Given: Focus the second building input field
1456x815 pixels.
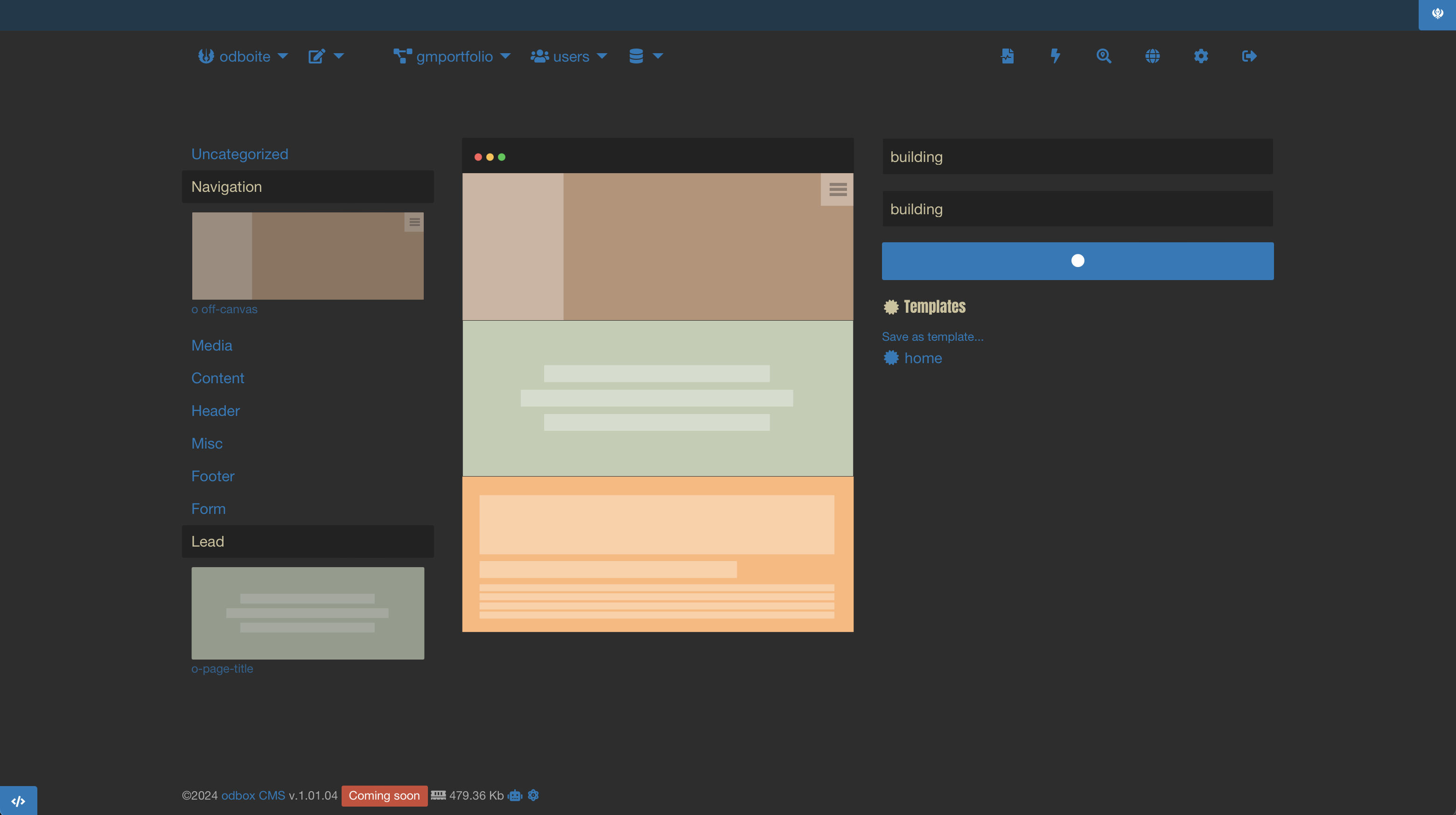Looking at the screenshot, I should coord(1078,209).
